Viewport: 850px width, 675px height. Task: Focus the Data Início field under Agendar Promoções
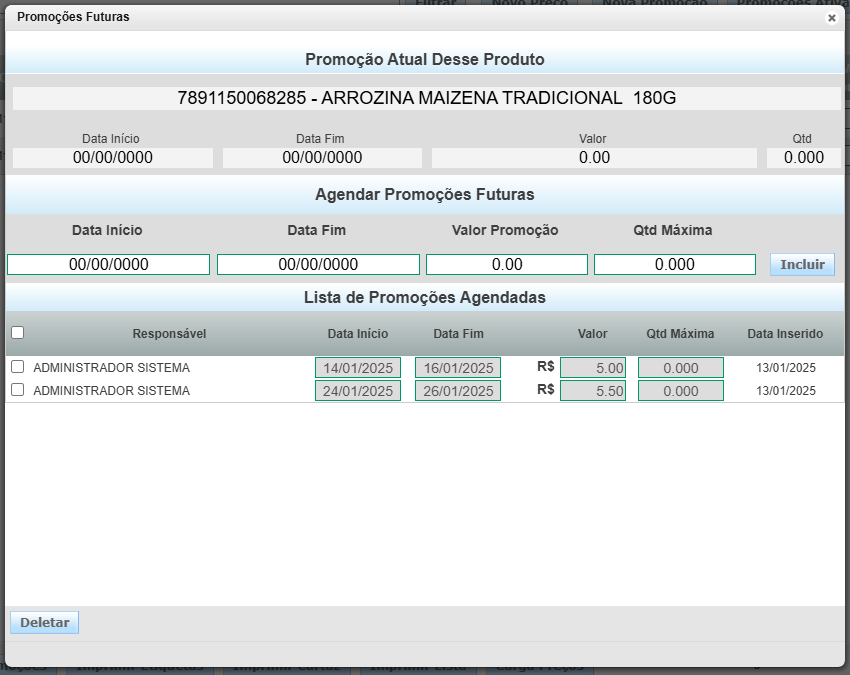point(108,264)
